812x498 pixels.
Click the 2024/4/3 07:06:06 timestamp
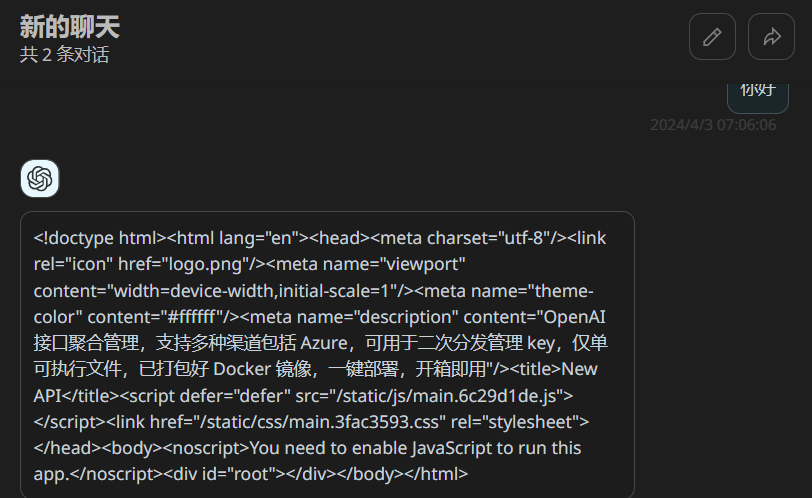point(713,125)
